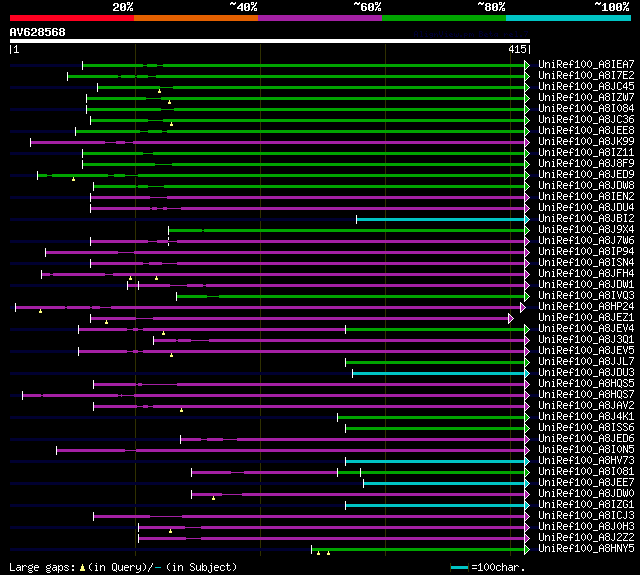This screenshot has height=575, width=640.
Task: Click the UniRef100_A8IEN2 label
Action: tap(586, 197)
